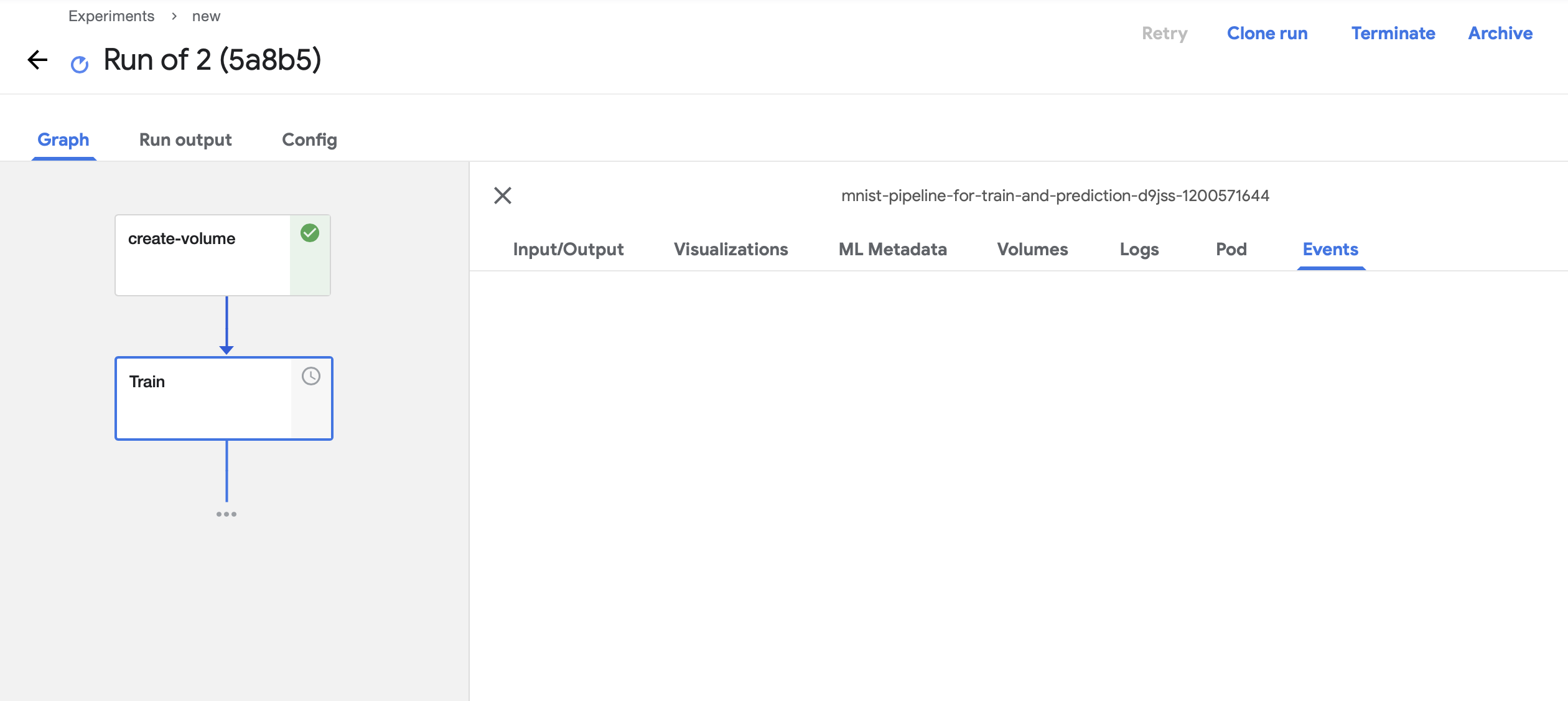Viewport: 1568px width, 701px height.
Task: Terminate the current run
Action: [x=1393, y=33]
